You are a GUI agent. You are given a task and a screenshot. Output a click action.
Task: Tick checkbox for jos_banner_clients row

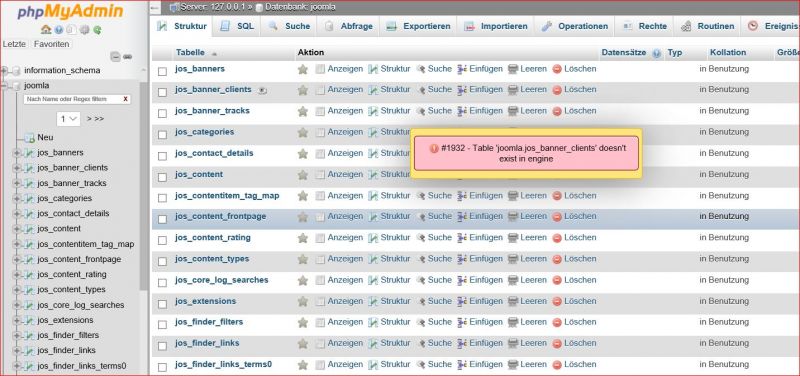(162, 92)
